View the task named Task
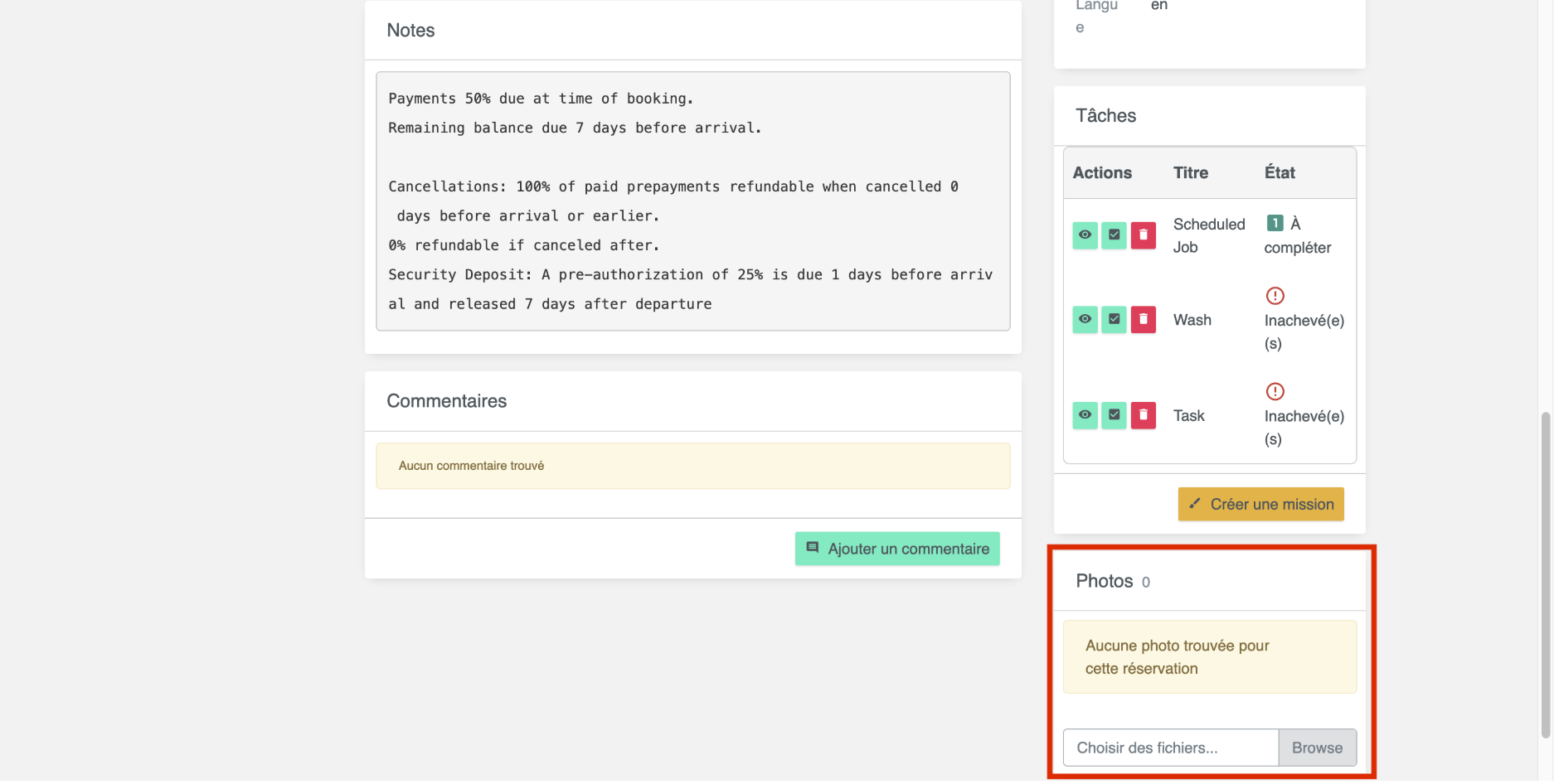1554x784 pixels. (1085, 414)
